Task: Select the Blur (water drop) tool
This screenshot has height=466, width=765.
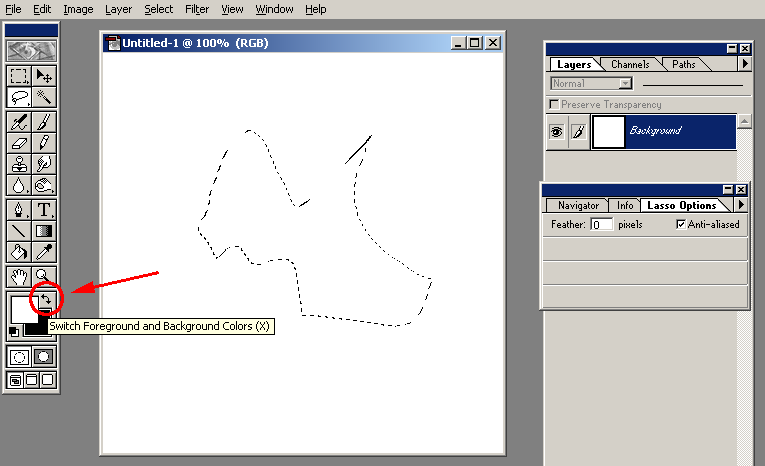Action: [19, 185]
